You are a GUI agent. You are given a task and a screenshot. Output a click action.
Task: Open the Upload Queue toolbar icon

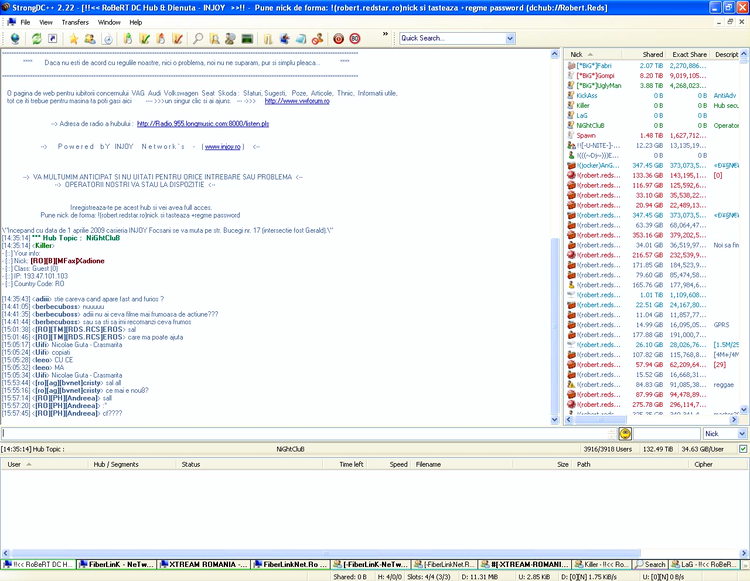pos(161,39)
